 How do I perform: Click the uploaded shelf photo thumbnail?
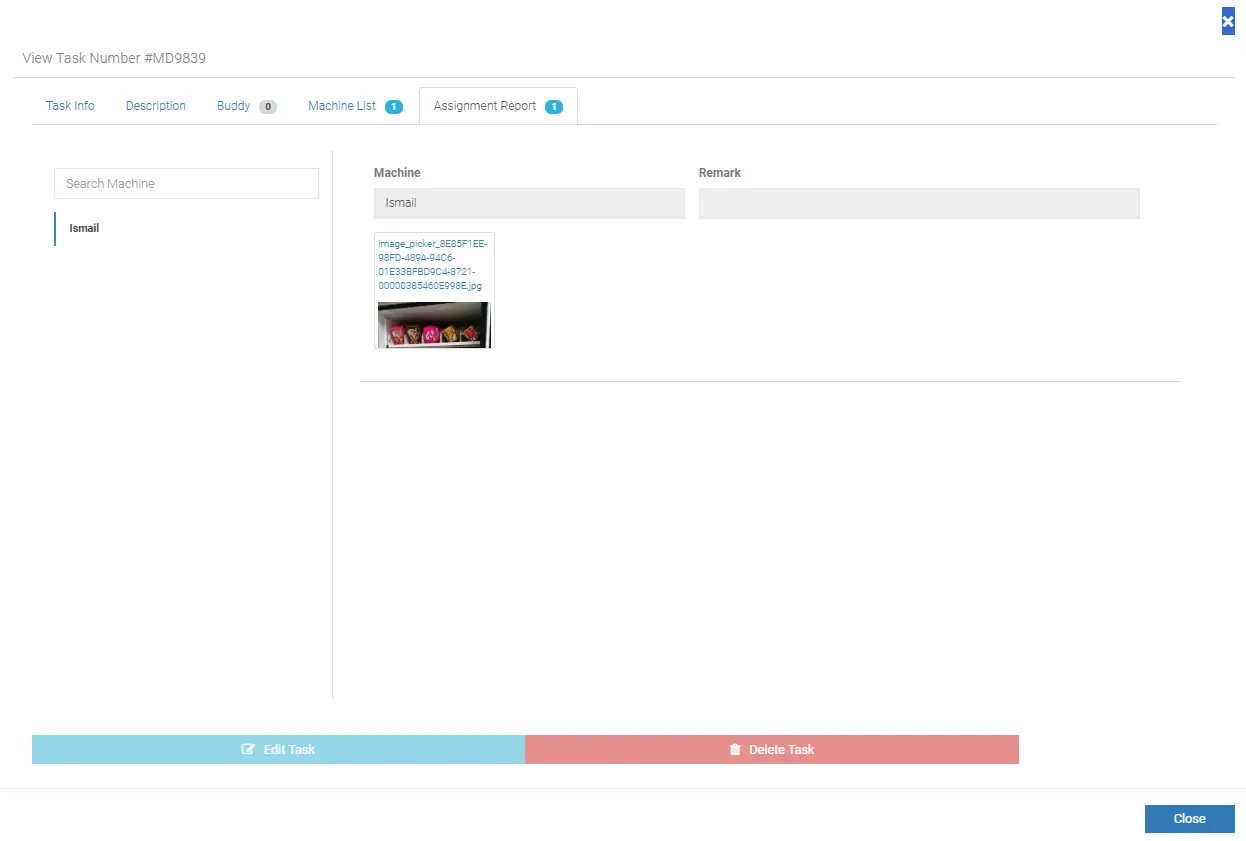pyautogui.click(x=434, y=325)
